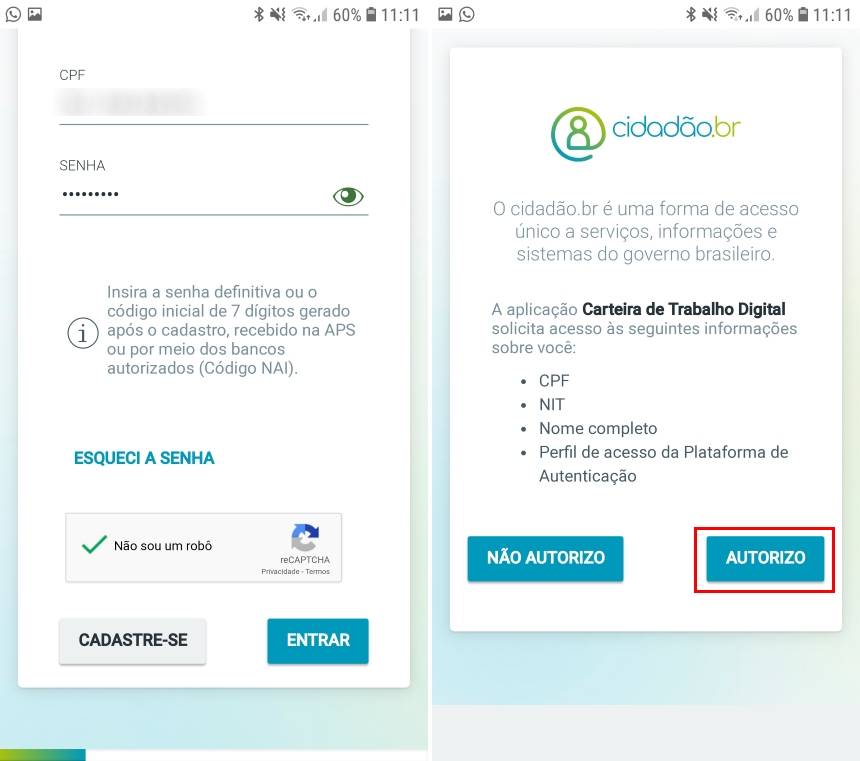Screen dimensions: 860x761
Task: Tap Bluetooth icon in left status bar
Action: [x=259, y=14]
